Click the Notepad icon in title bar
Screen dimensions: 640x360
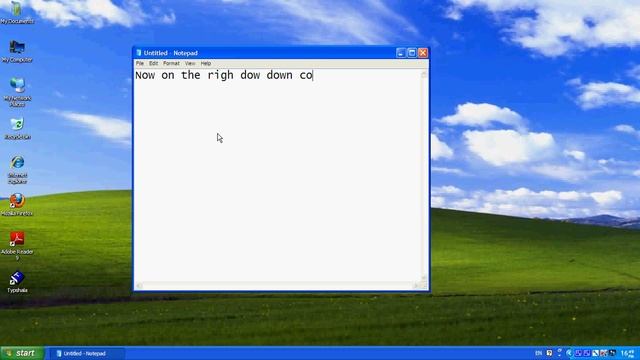point(139,53)
